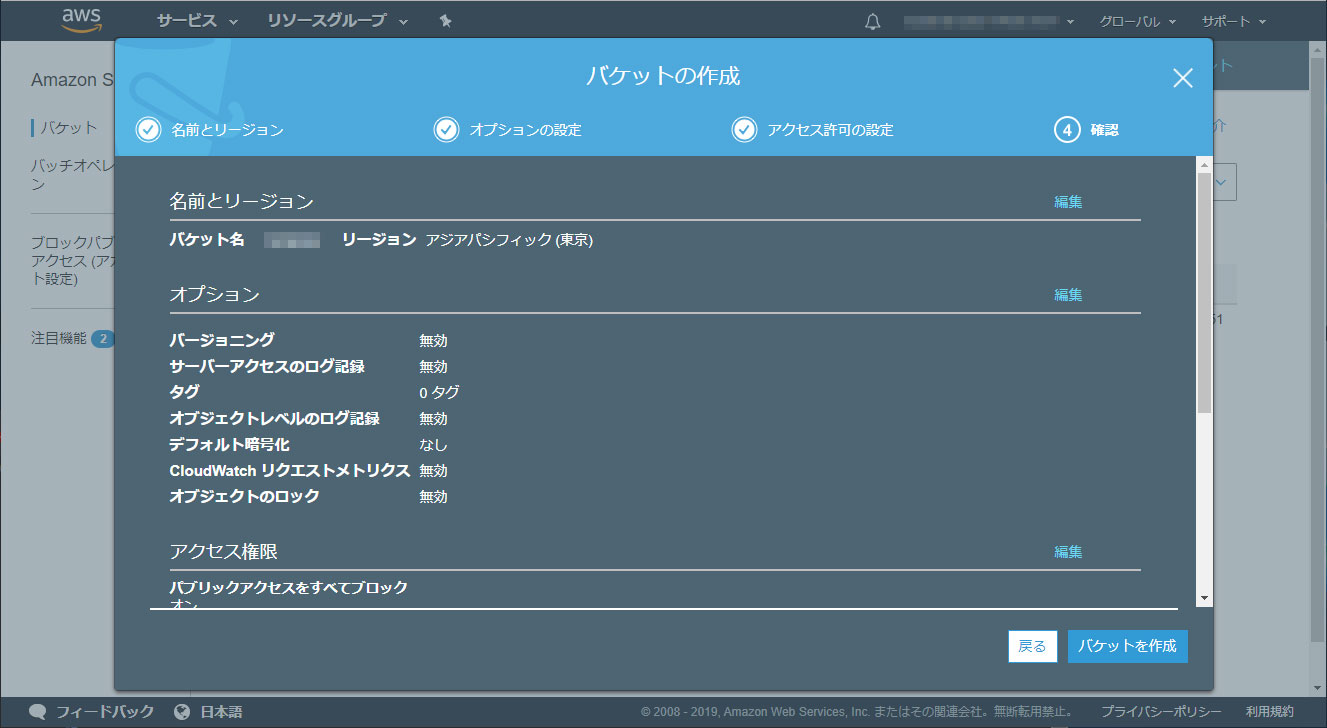
Task: Select the 名前とリージョン wizard step label
Action: coord(227,130)
